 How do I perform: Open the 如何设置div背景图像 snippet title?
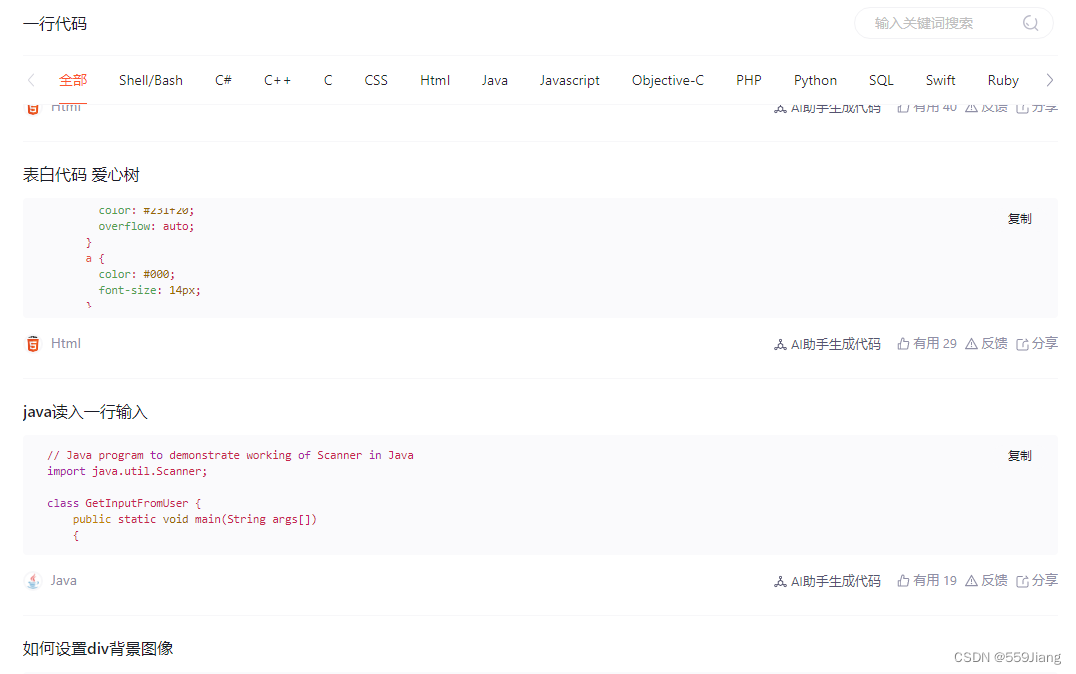[x=98, y=649]
